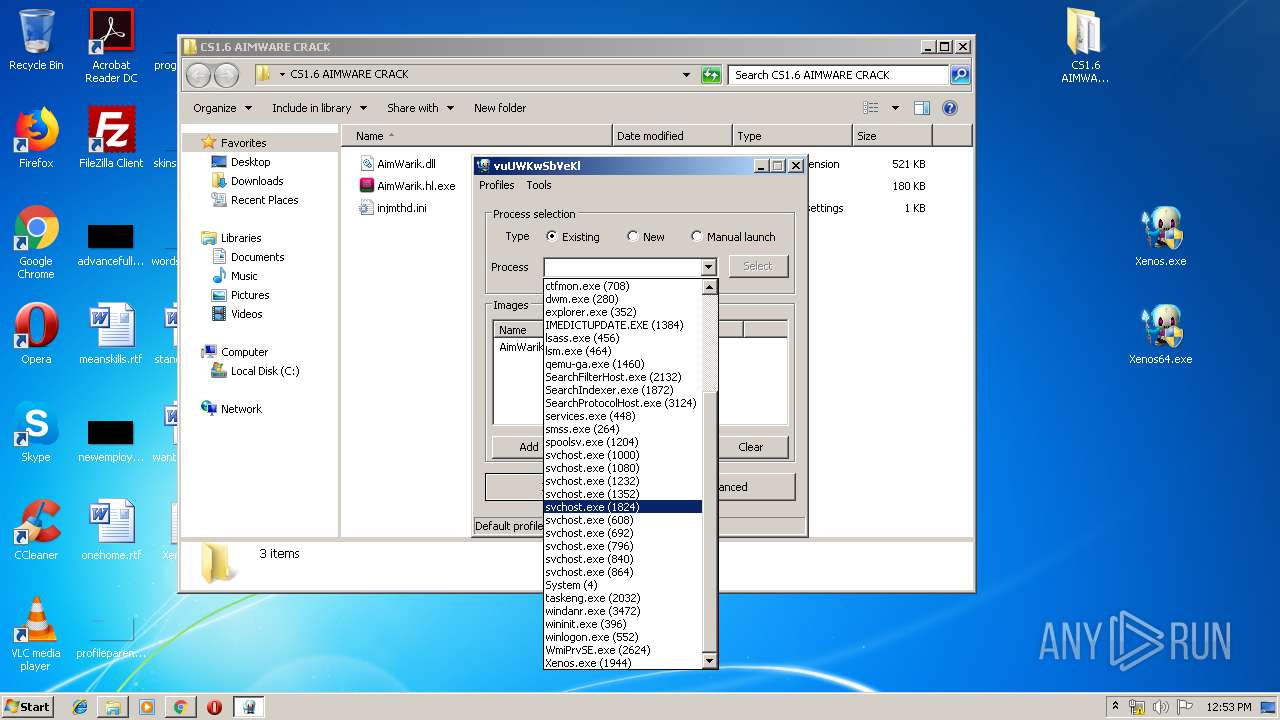
Task: Choose lsass.exe (456) from list
Action: [x=623, y=338]
